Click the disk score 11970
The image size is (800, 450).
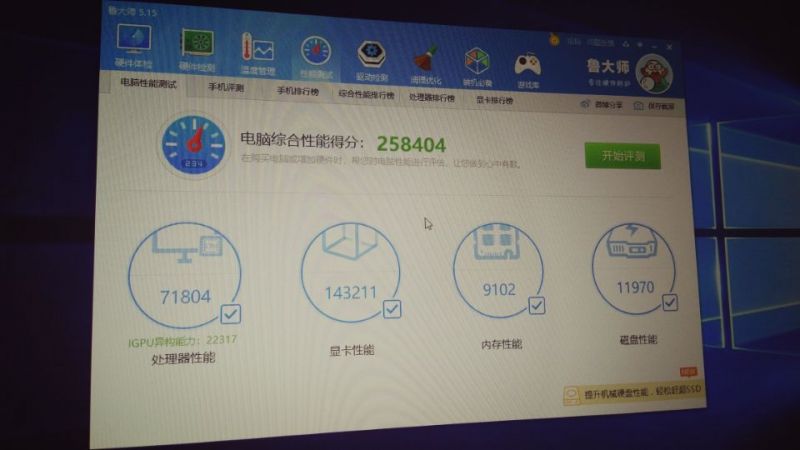(x=635, y=288)
